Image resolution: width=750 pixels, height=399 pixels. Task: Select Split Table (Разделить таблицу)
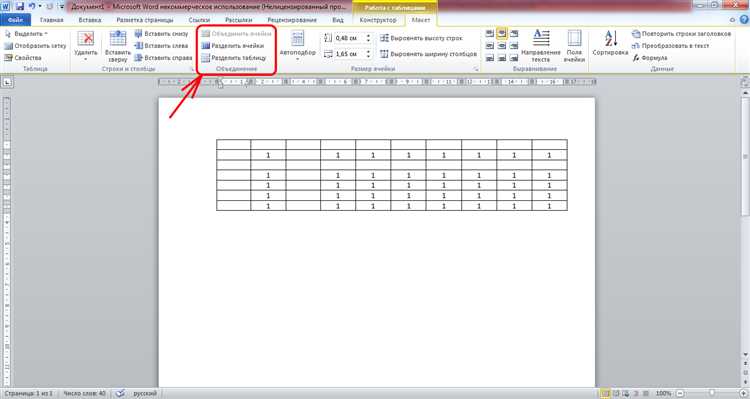tap(233, 58)
